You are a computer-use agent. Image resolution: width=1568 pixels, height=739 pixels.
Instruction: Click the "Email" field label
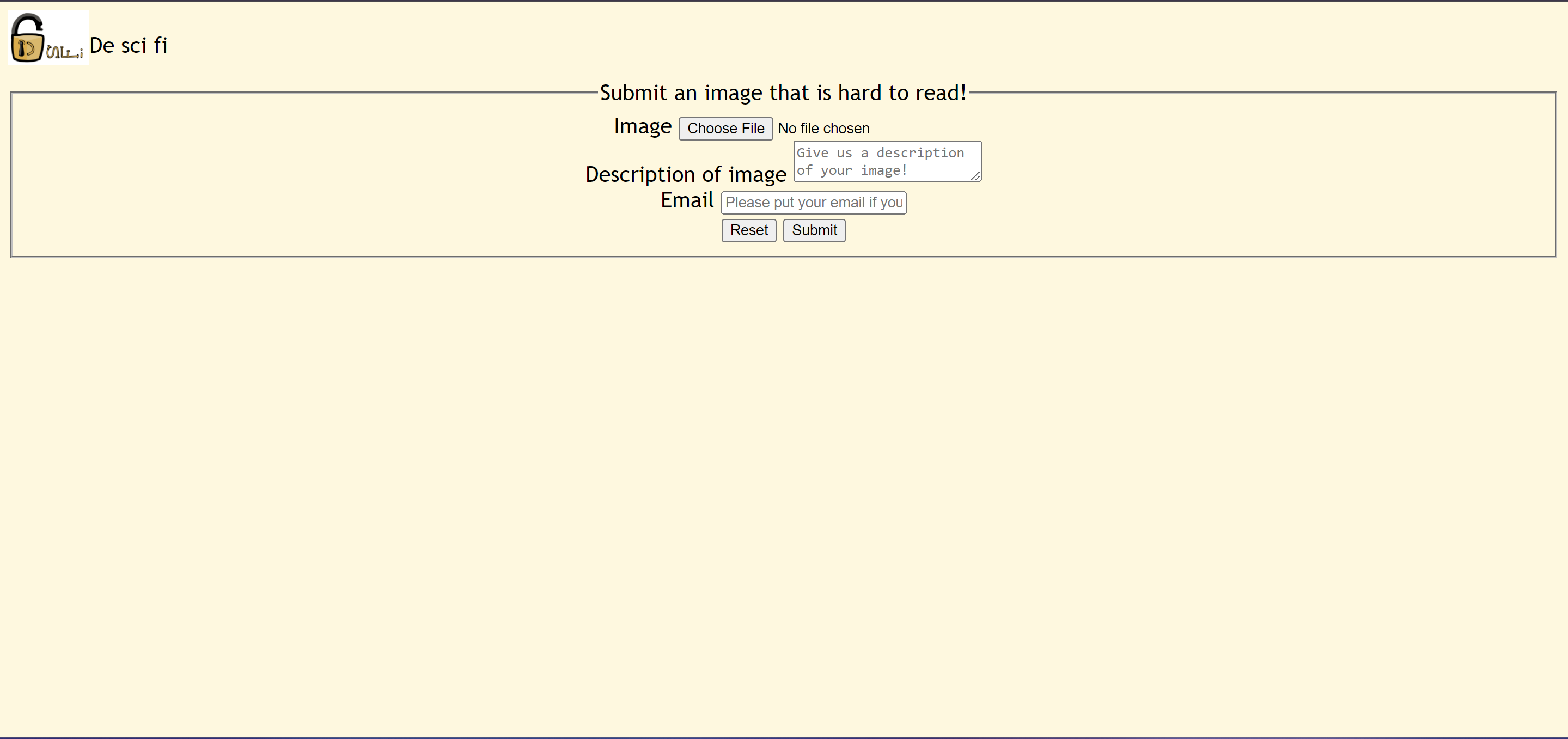(687, 200)
